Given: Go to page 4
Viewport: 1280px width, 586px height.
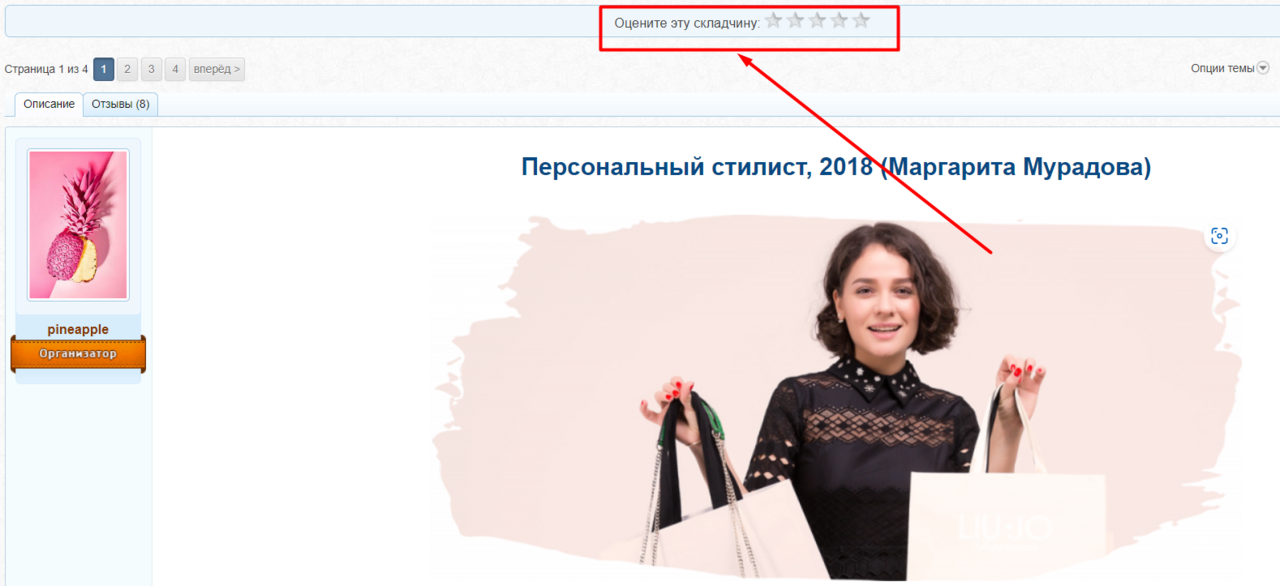Looking at the screenshot, I should (x=175, y=69).
